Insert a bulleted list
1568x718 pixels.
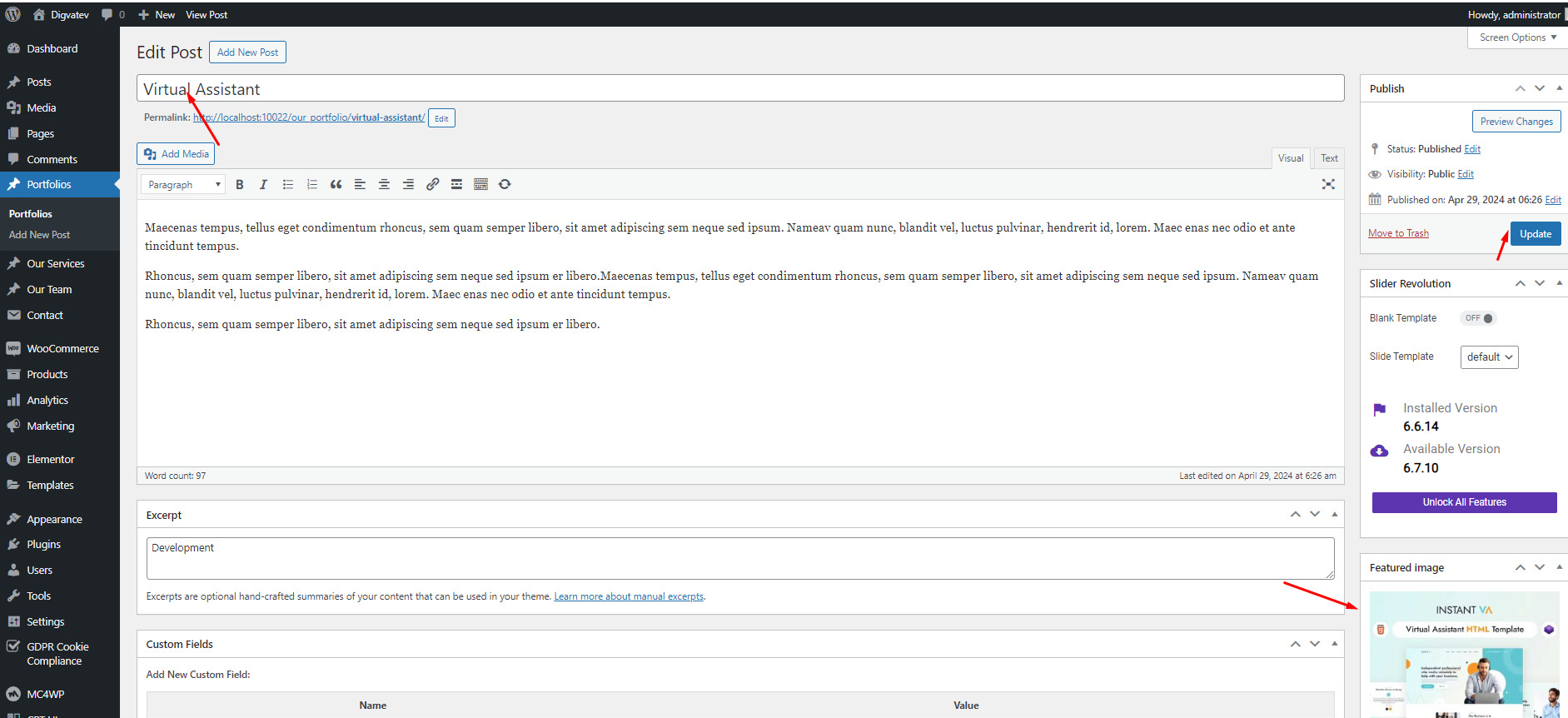pyautogui.click(x=288, y=184)
